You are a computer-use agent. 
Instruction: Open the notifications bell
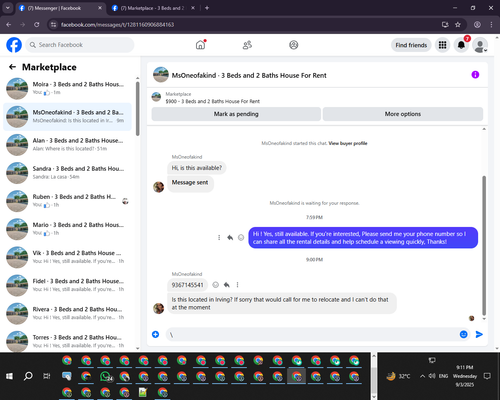pos(461,45)
